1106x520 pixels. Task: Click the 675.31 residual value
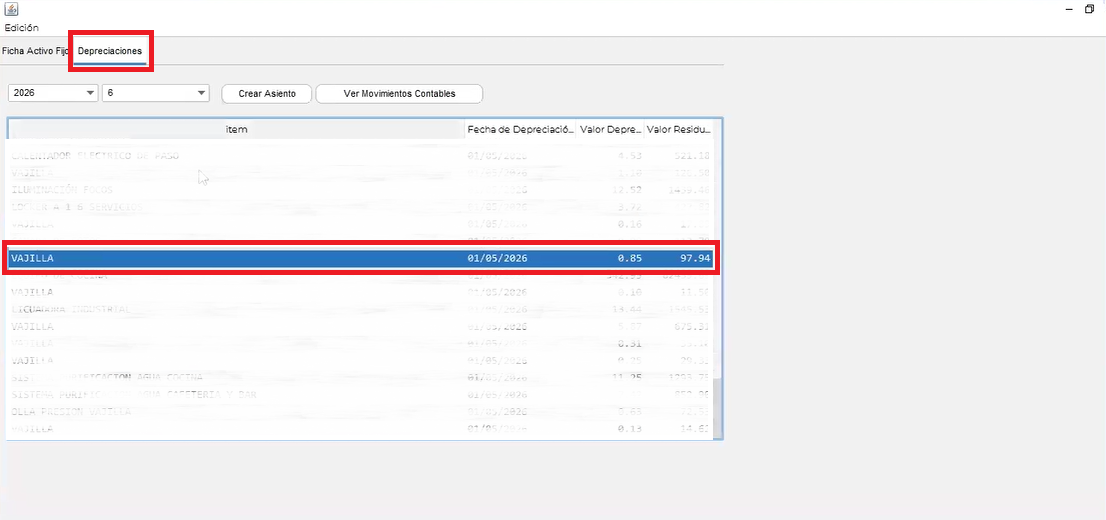tap(691, 327)
